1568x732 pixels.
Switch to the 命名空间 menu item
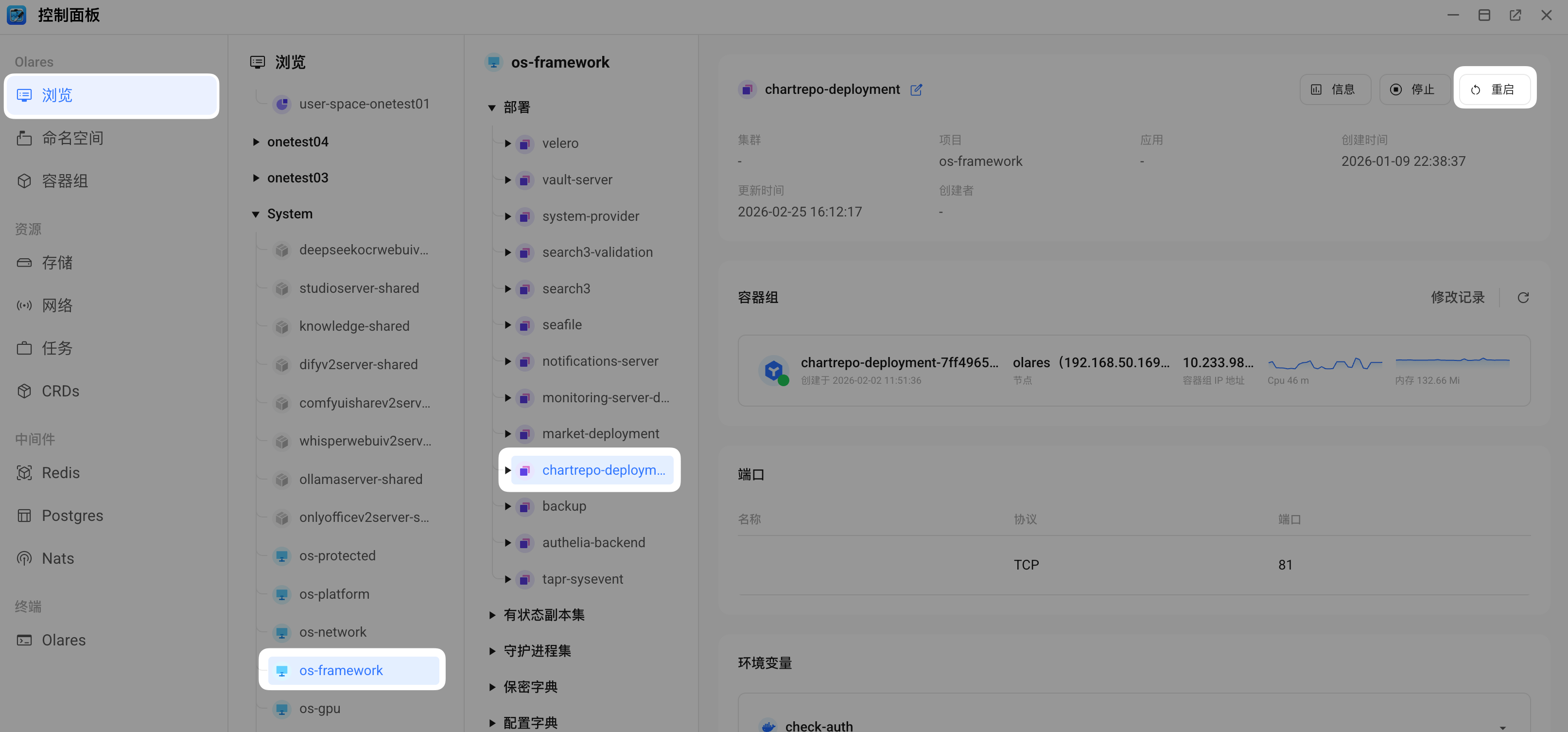pyautogui.click(x=72, y=138)
